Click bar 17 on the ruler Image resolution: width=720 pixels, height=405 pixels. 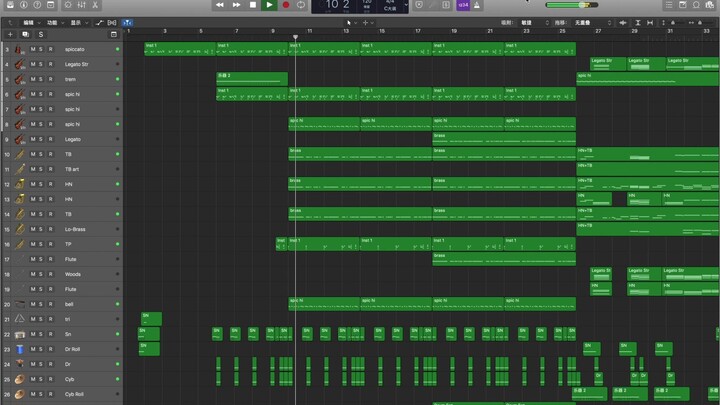[417, 31]
